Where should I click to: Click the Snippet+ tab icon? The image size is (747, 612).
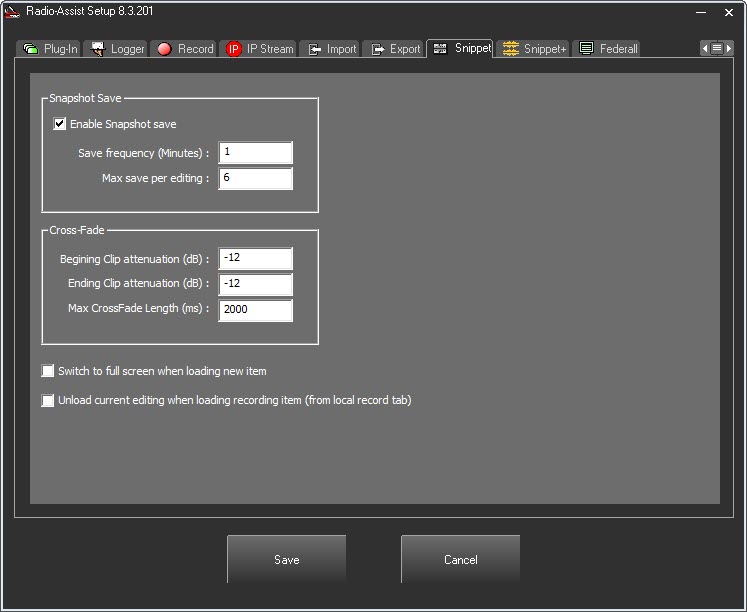coord(511,48)
